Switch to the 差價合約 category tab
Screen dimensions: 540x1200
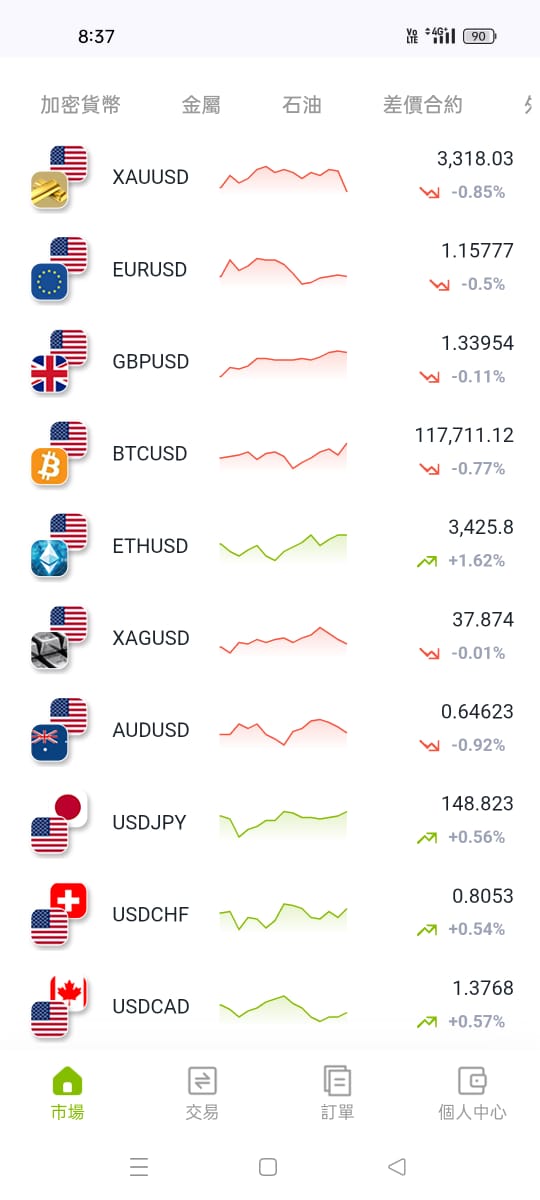tap(423, 105)
